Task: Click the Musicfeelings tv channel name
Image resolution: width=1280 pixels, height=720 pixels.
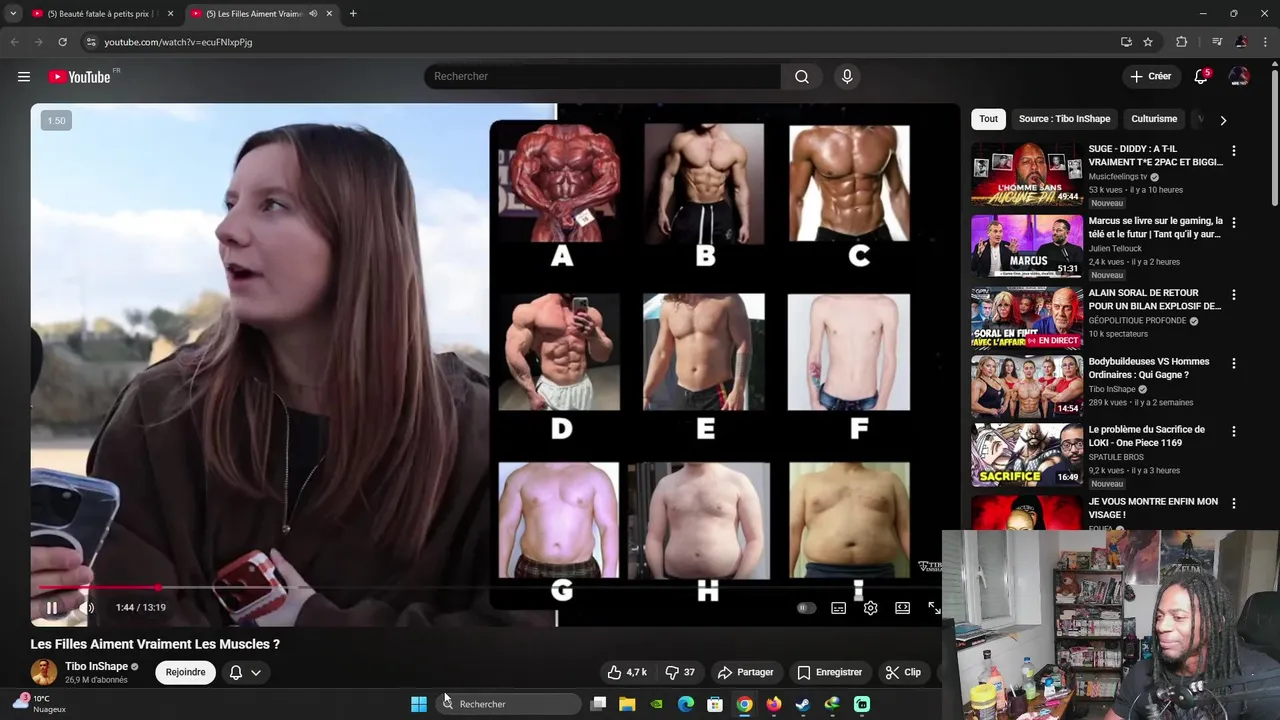Action: pyautogui.click(x=1118, y=177)
